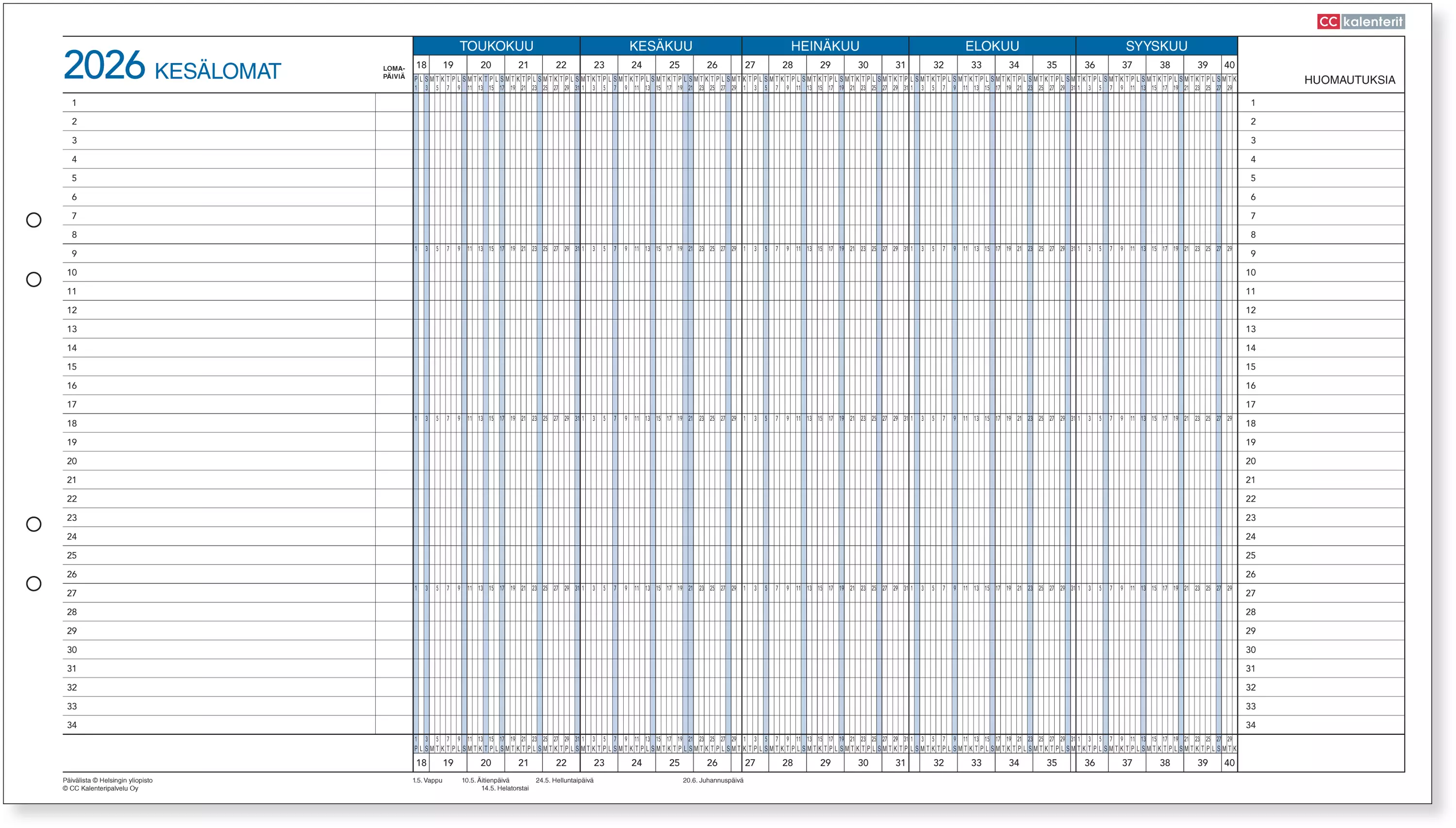Screen dimensions: 1456x828
Task: Click the HUOMAUTUKSIA column heading
Action: click(x=1349, y=80)
